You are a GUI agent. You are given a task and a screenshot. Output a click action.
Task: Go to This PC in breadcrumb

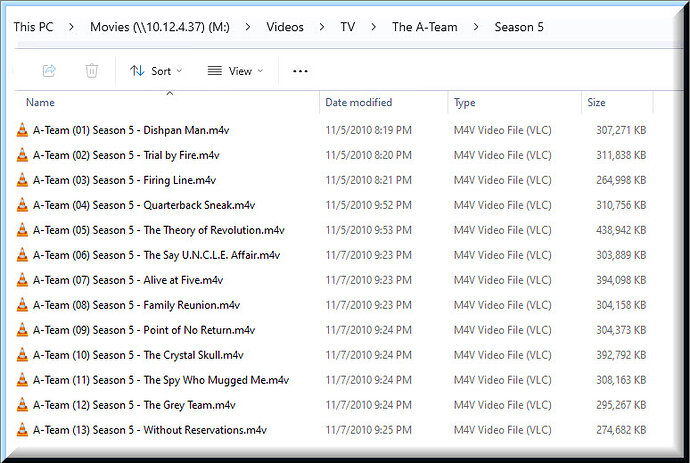tap(33, 27)
